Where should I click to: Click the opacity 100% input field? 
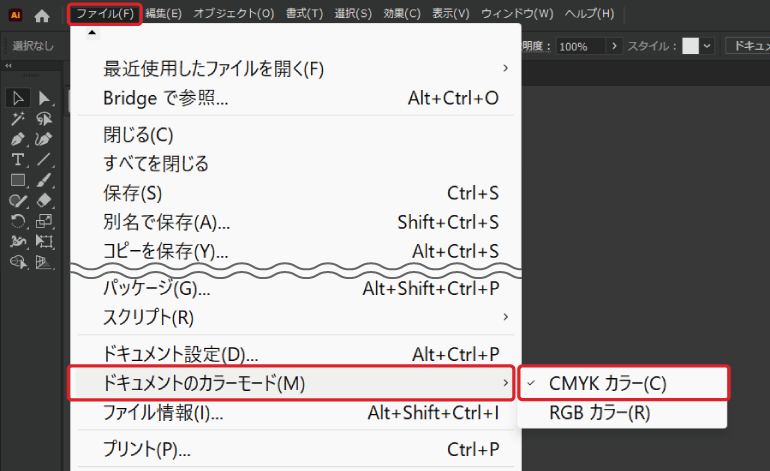click(x=581, y=46)
